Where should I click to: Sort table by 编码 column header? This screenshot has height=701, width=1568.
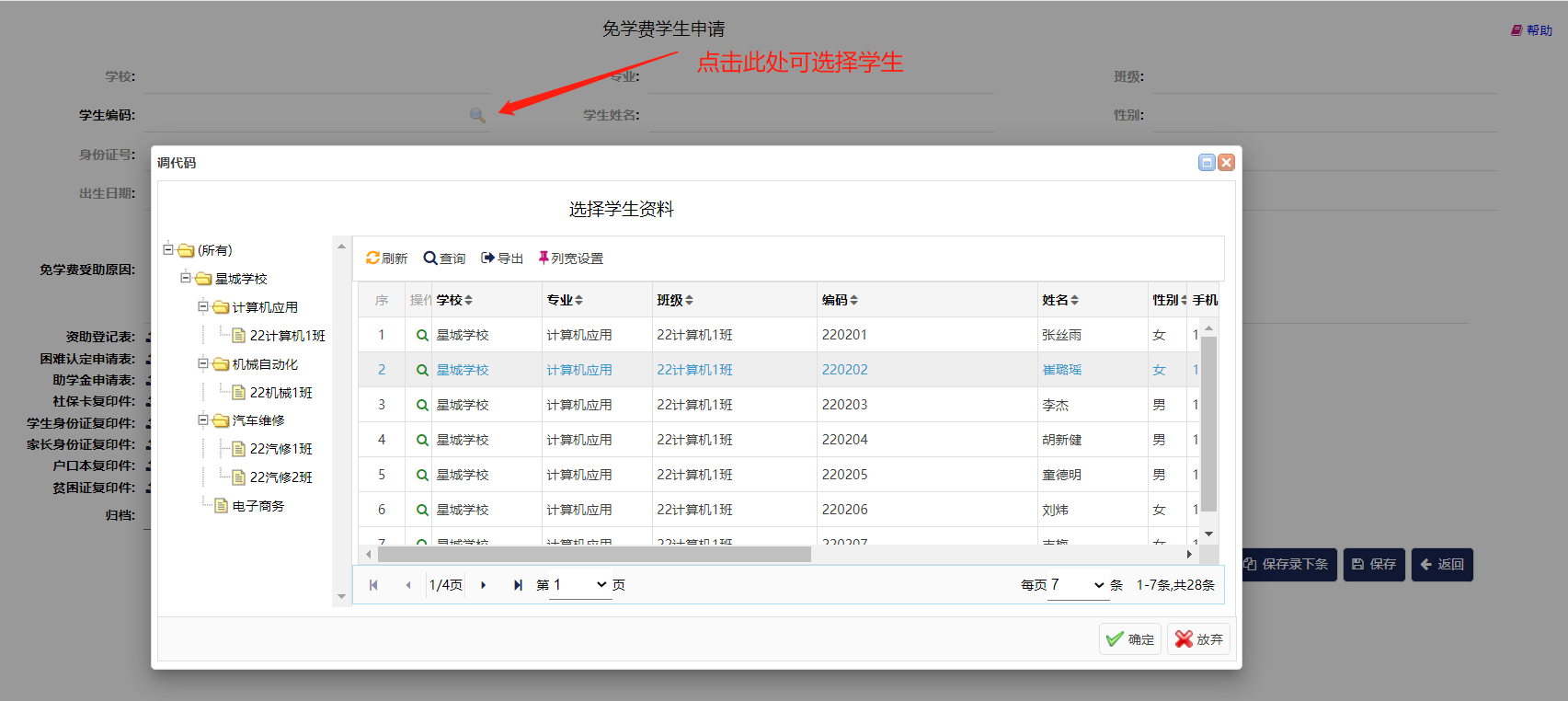point(840,300)
